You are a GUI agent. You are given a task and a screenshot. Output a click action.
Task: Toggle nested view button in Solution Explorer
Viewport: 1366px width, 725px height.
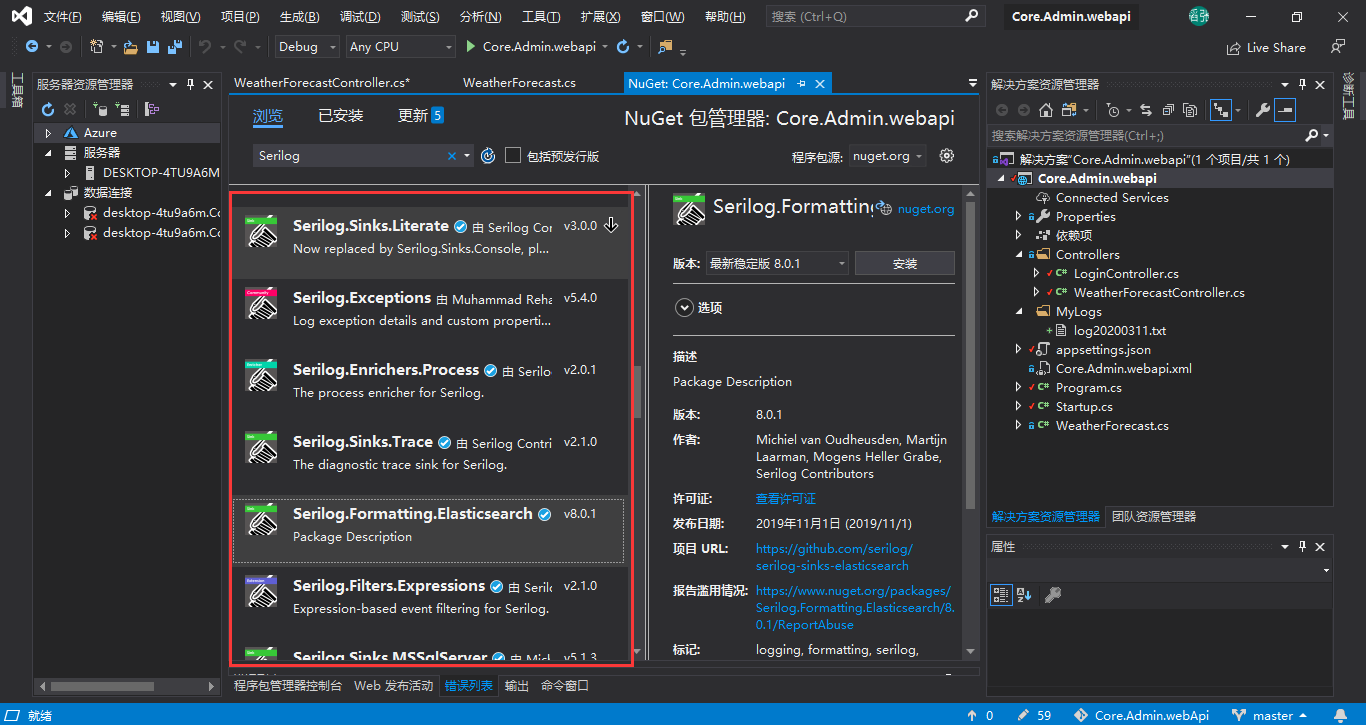(x=1220, y=110)
